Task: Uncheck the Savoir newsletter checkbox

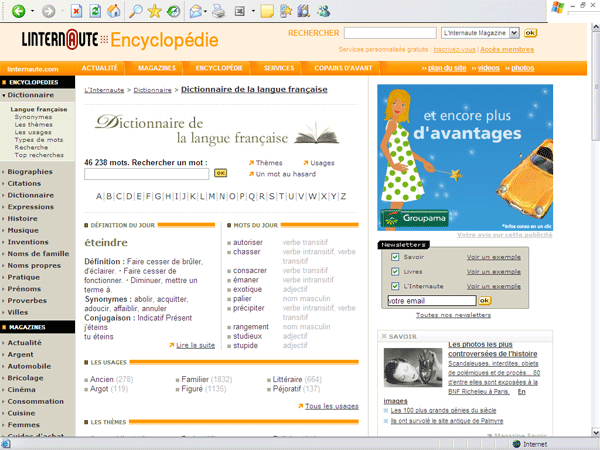Action: pos(395,257)
